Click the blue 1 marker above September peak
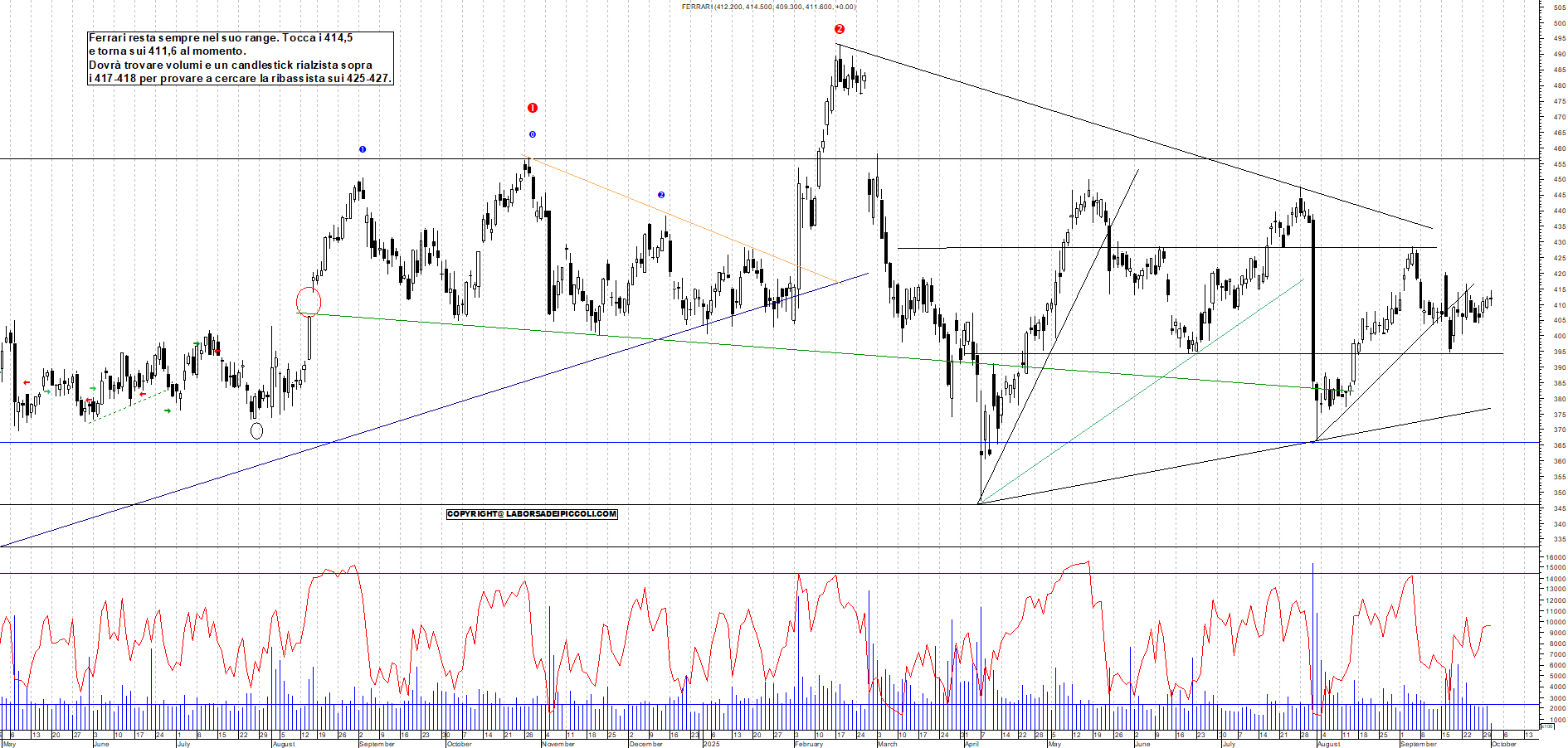Screen dimensions: 1568x748 (363, 149)
